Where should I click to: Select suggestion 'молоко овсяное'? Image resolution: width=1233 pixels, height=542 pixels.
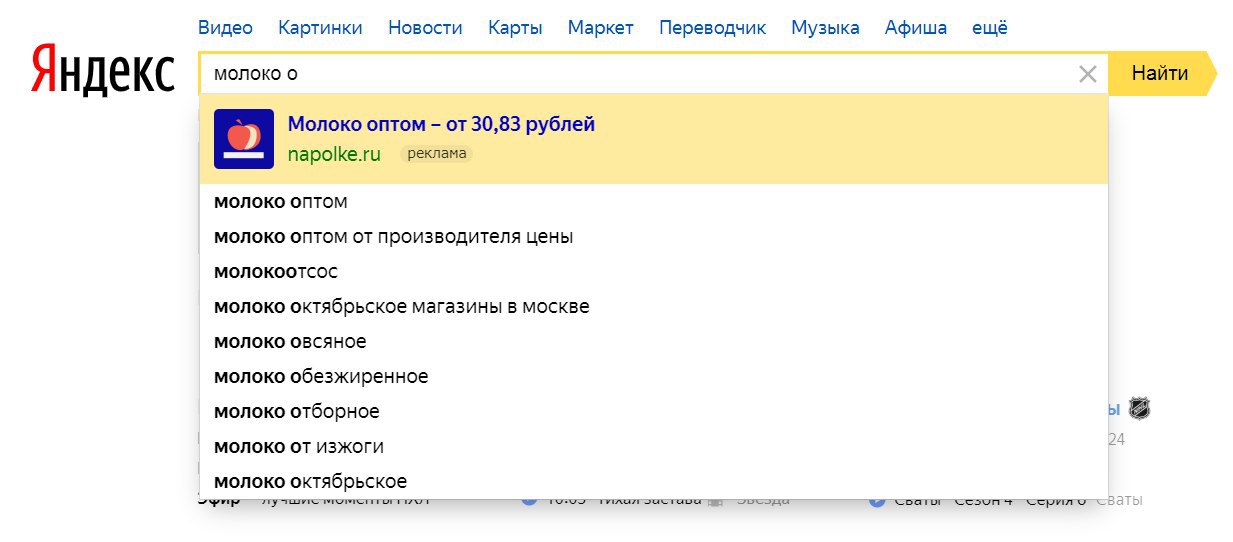point(653,342)
